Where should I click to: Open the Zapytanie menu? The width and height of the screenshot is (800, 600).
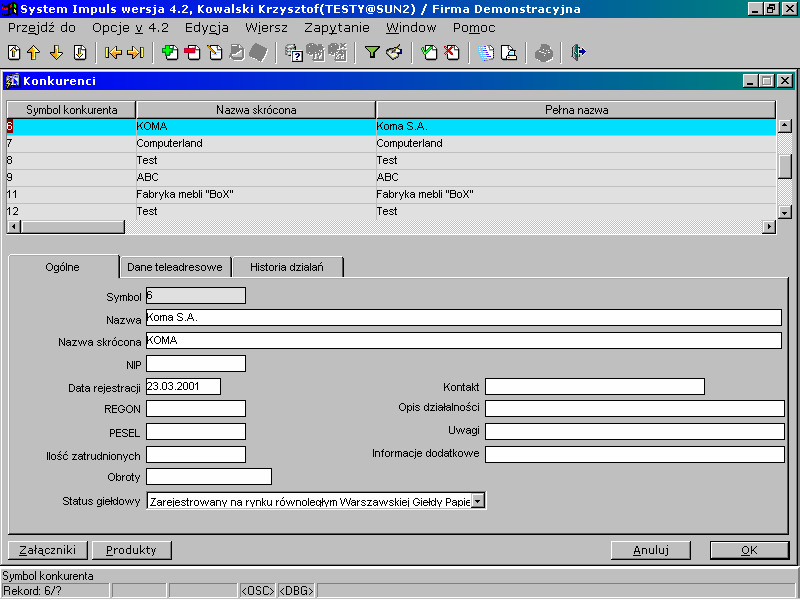pyautogui.click(x=337, y=28)
